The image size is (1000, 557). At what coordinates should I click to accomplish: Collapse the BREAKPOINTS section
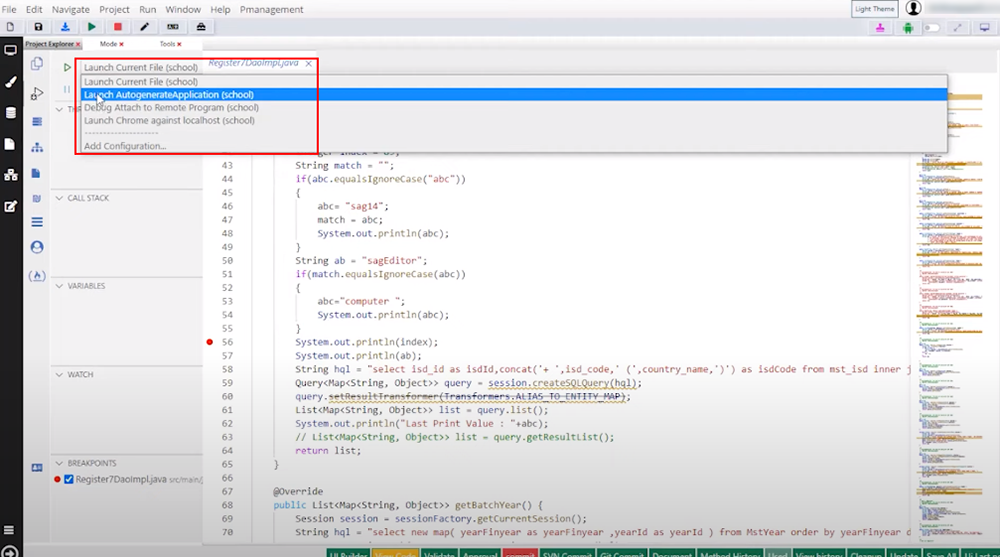(x=59, y=463)
